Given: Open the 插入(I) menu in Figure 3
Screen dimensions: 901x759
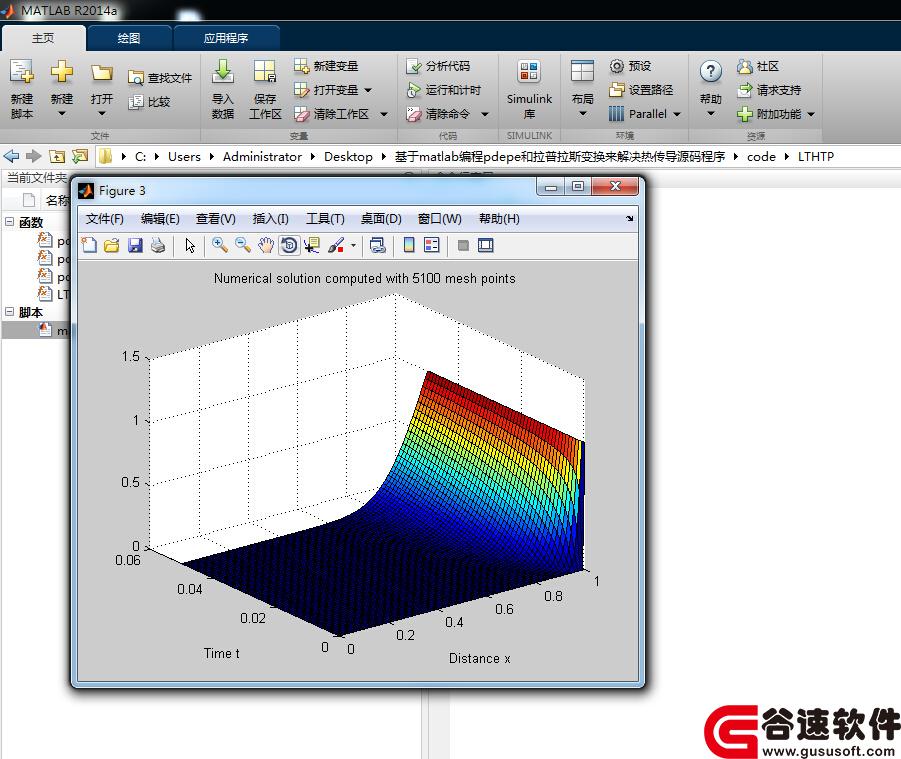Looking at the screenshot, I should coord(271,219).
